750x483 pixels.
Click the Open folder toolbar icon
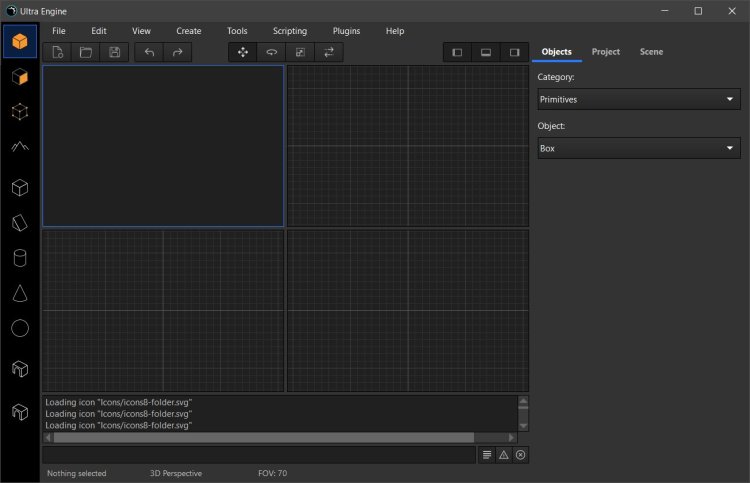coord(86,52)
